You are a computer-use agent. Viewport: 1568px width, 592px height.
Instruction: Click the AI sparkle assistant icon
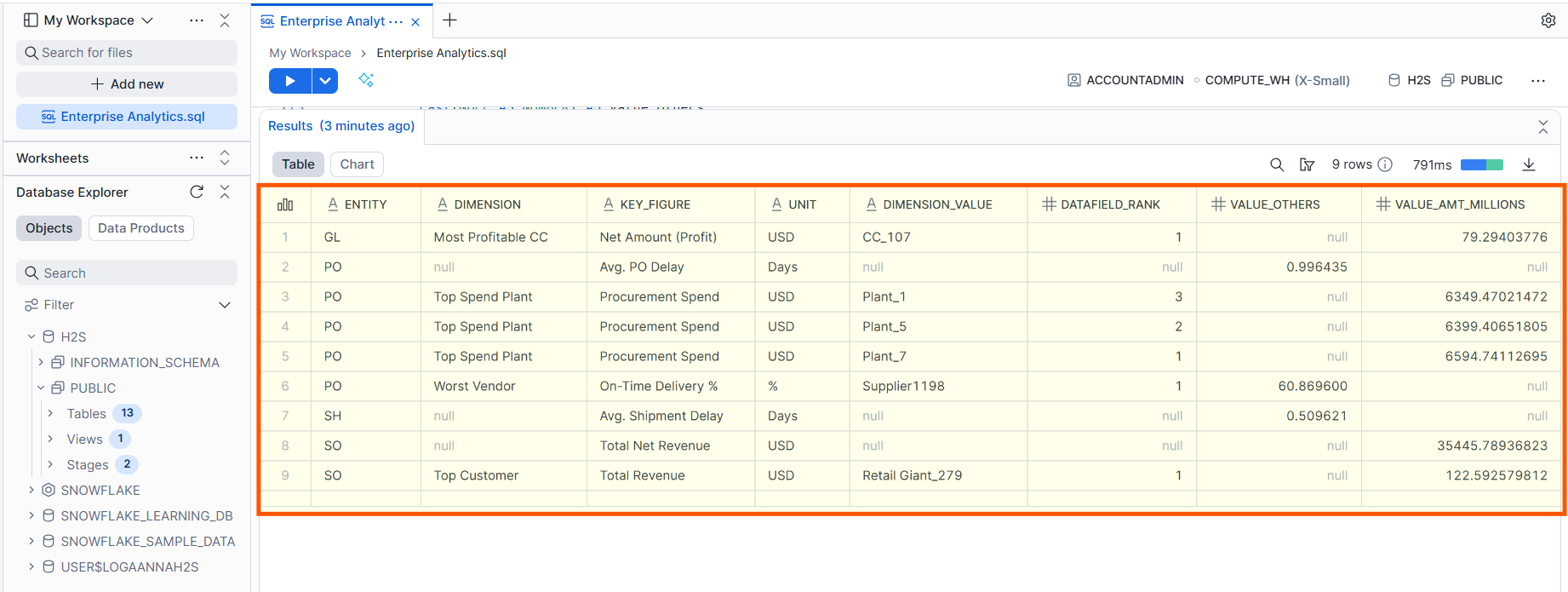point(366,80)
